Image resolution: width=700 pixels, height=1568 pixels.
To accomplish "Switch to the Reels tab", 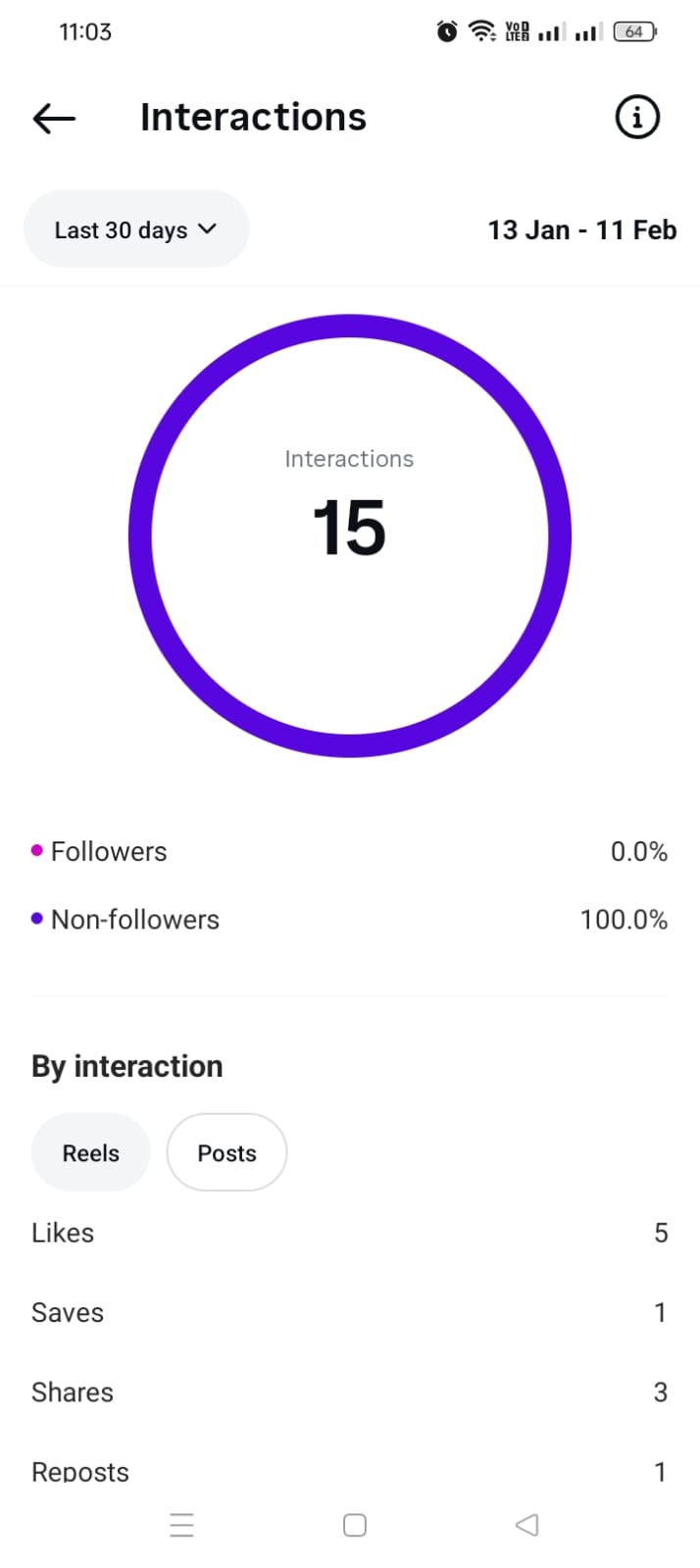I will pyautogui.click(x=90, y=1153).
